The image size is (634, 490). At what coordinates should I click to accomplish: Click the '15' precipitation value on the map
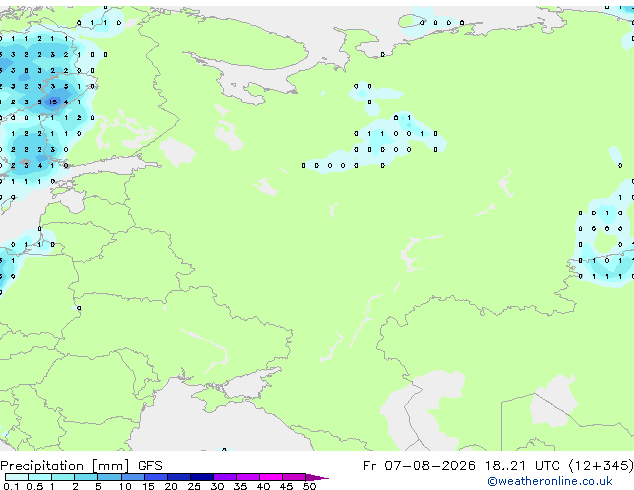click(53, 102)
